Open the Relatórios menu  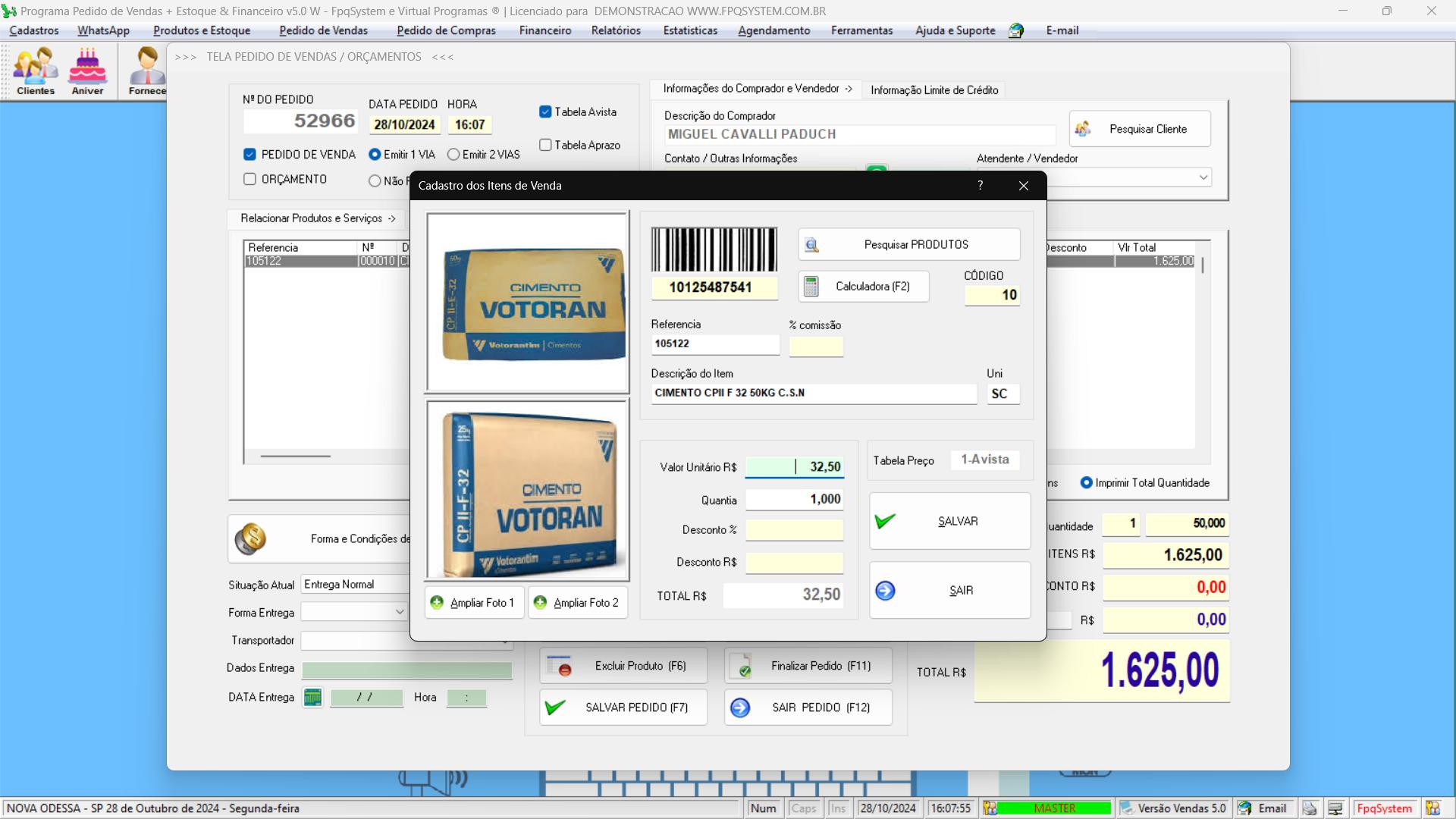coord(616,30)
